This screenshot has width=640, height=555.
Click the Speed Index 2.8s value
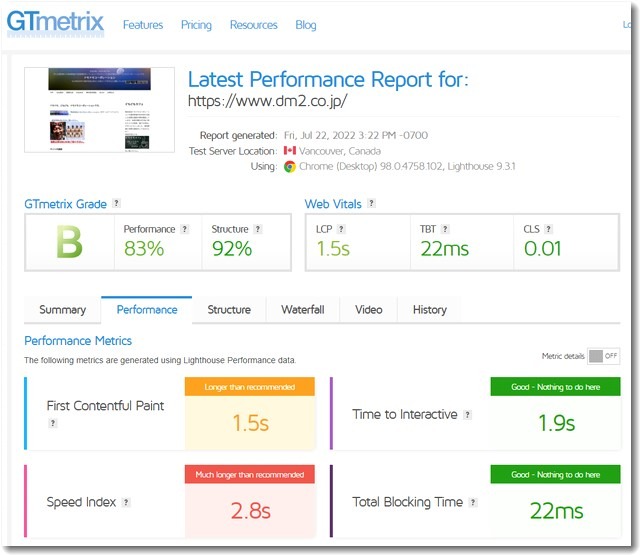(250, 511)
